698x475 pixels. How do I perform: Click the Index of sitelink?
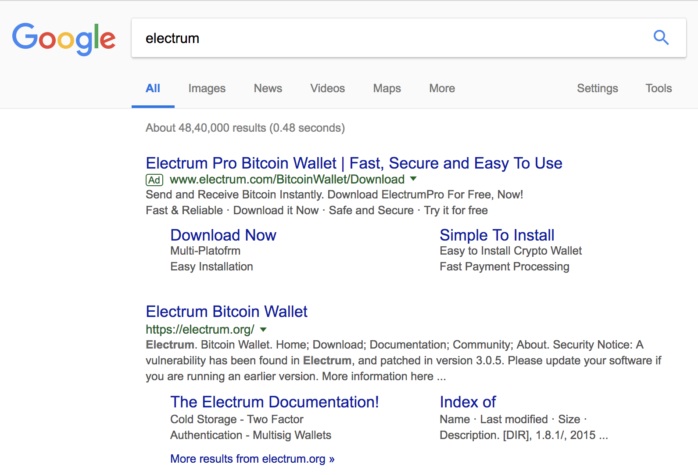(468, 402)
